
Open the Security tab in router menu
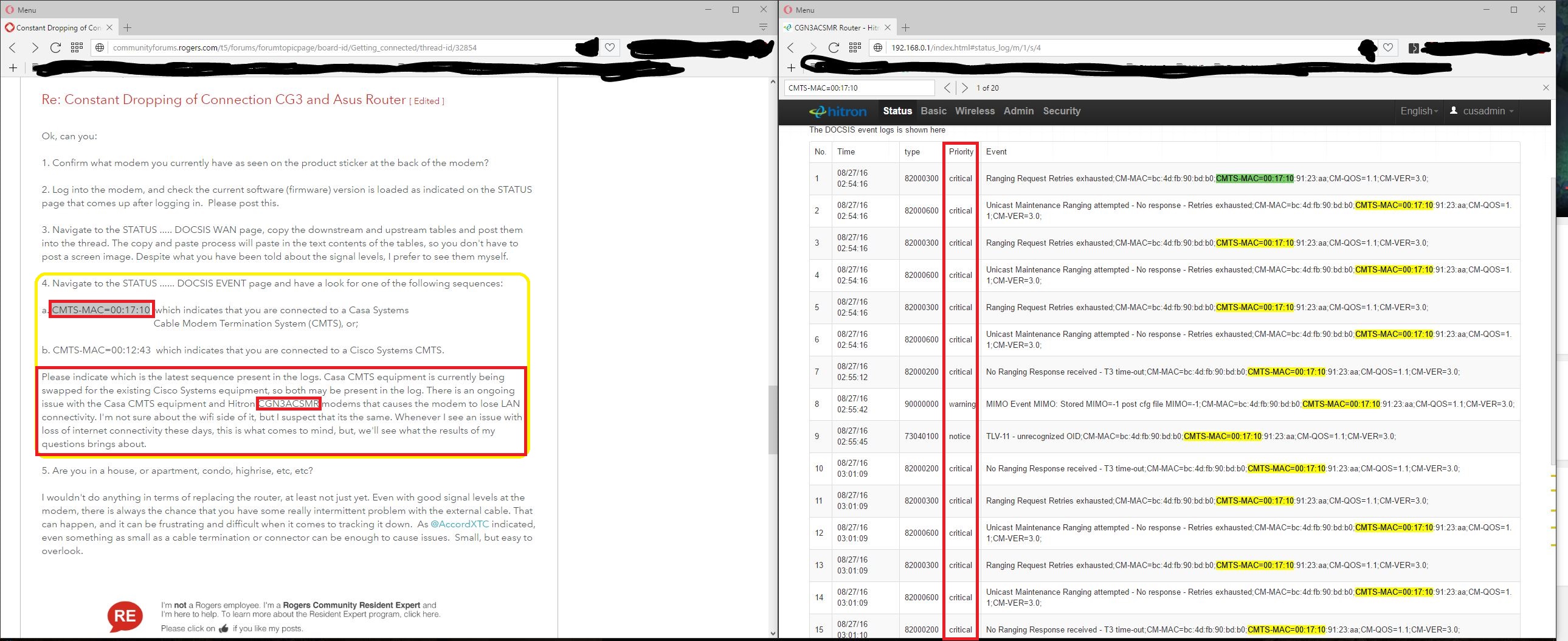click(1062, 111)
